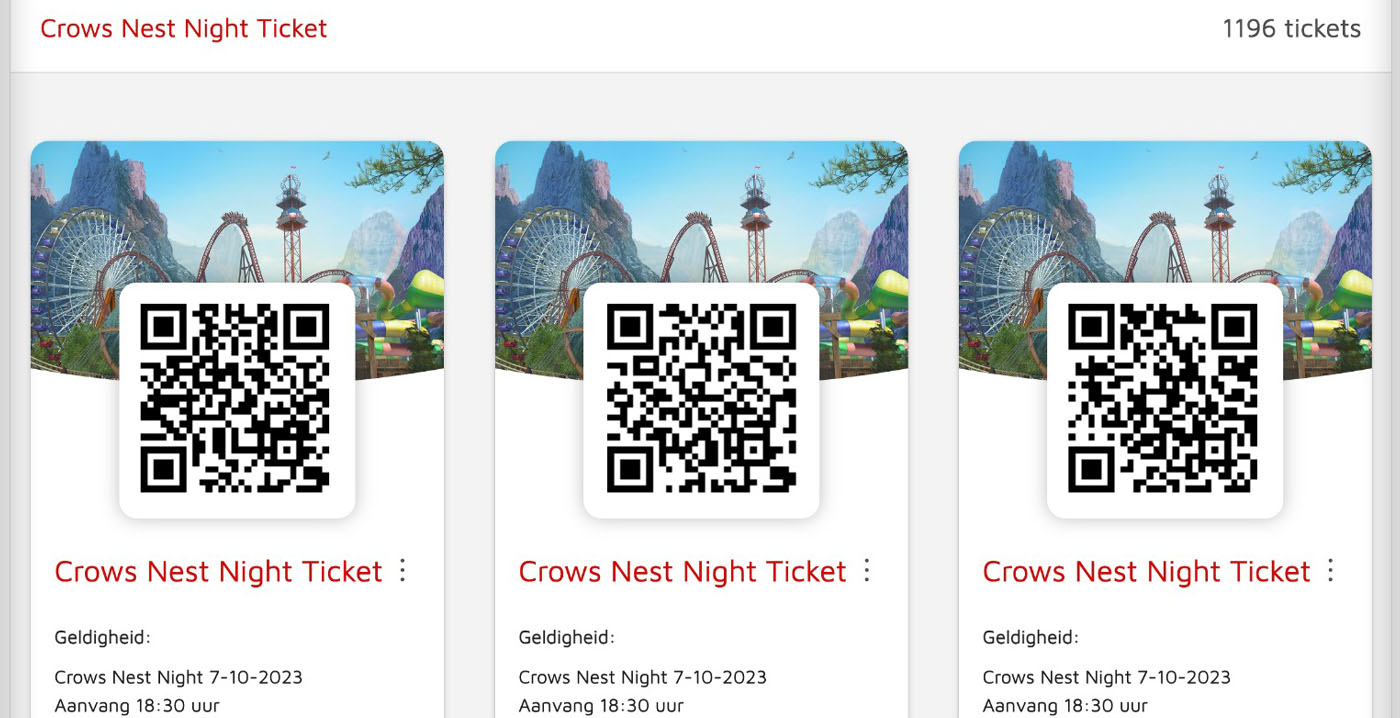This screenshot has height=718, width=1400.
Task: Open the right card's Crows Nest Night Ticket title
Action: [x=1146, y=571]
